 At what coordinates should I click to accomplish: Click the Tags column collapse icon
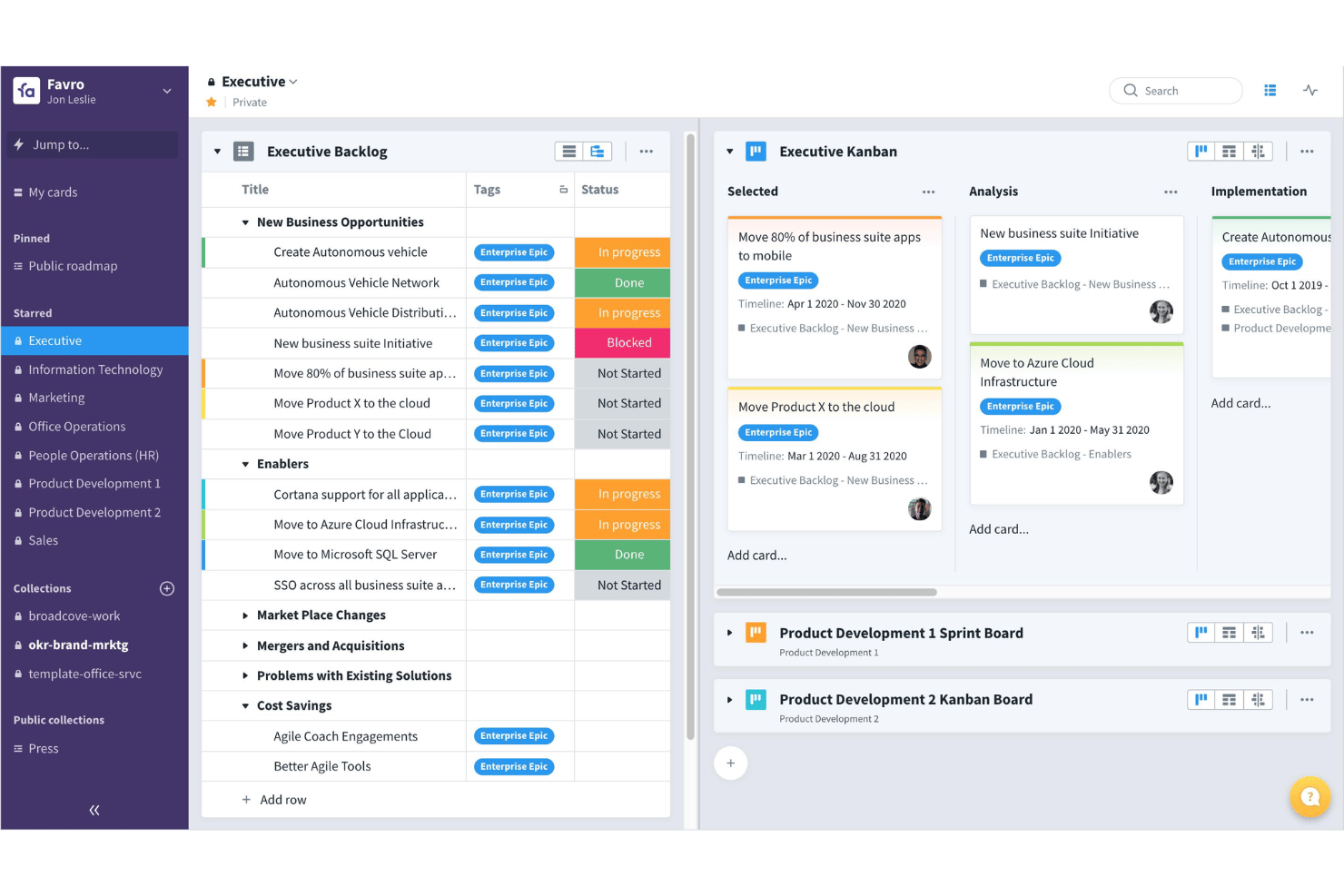click(563, 190)
